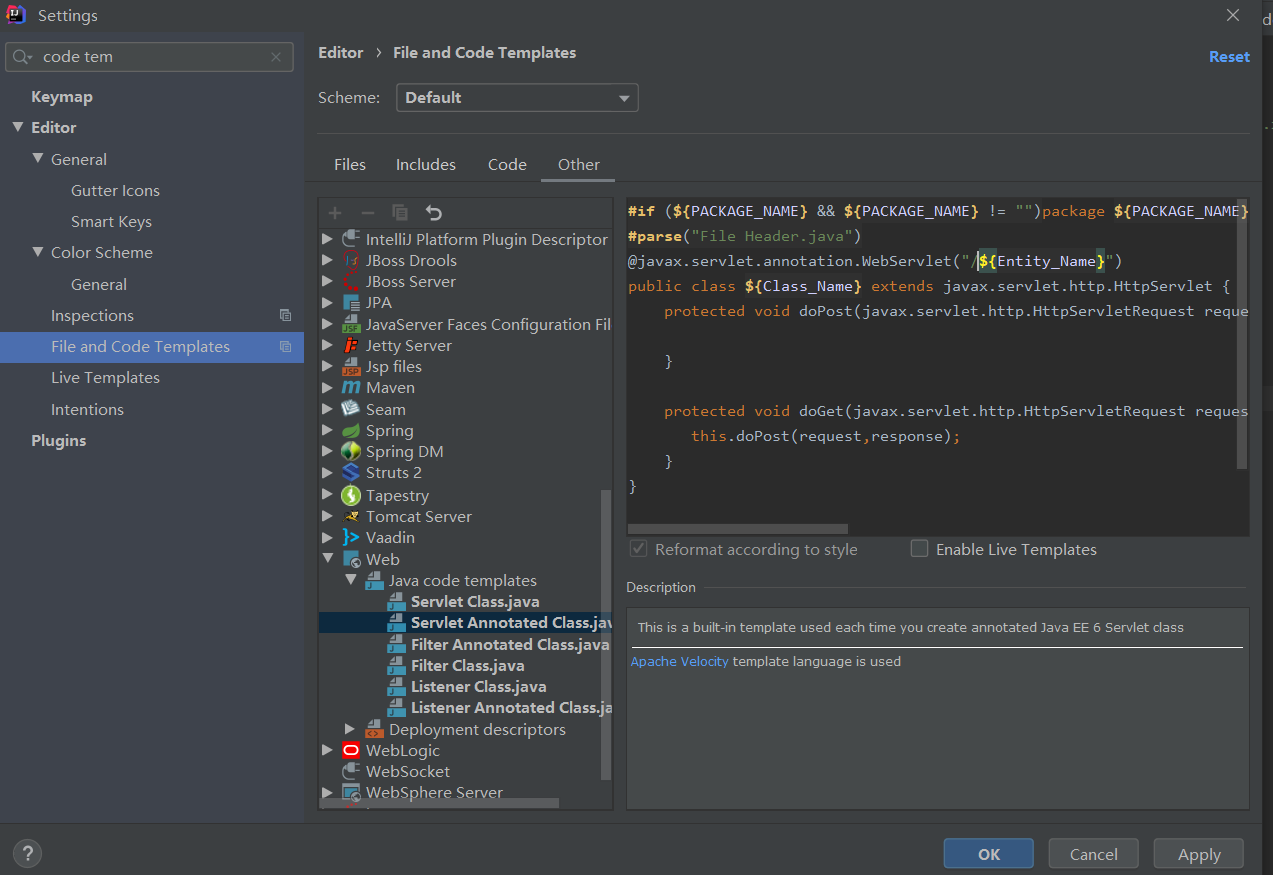The image size is (1273, 875).
Task: Switch to the Files tab
Action: pos(350,165)
